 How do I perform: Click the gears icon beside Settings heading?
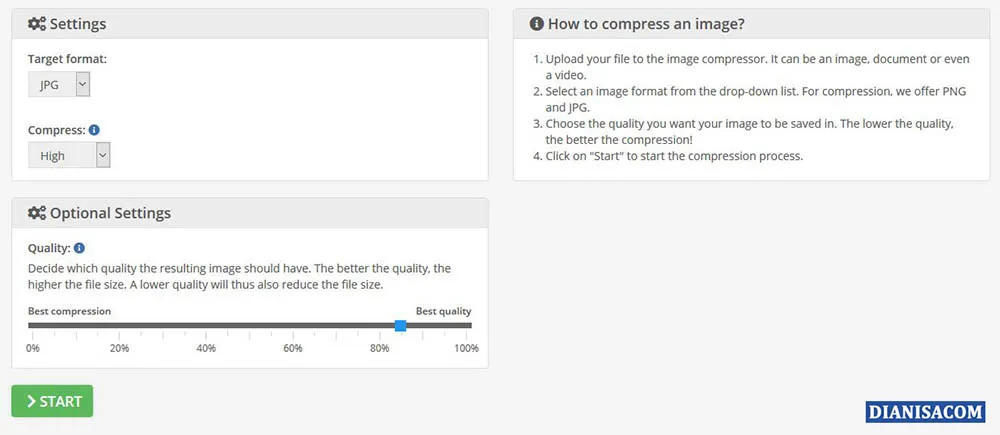[x=36, y=24]
